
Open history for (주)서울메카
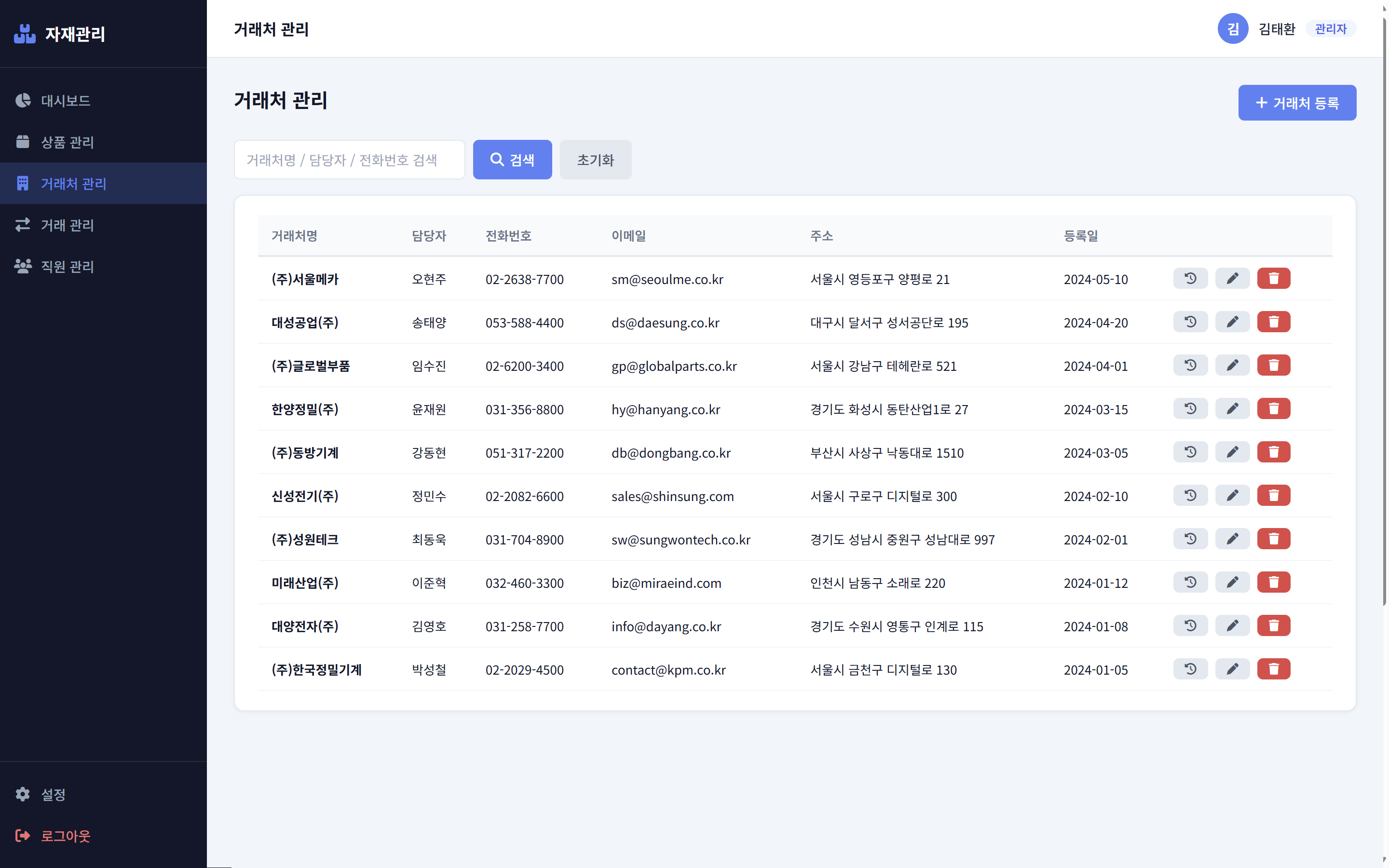(x=1190, y=278)
